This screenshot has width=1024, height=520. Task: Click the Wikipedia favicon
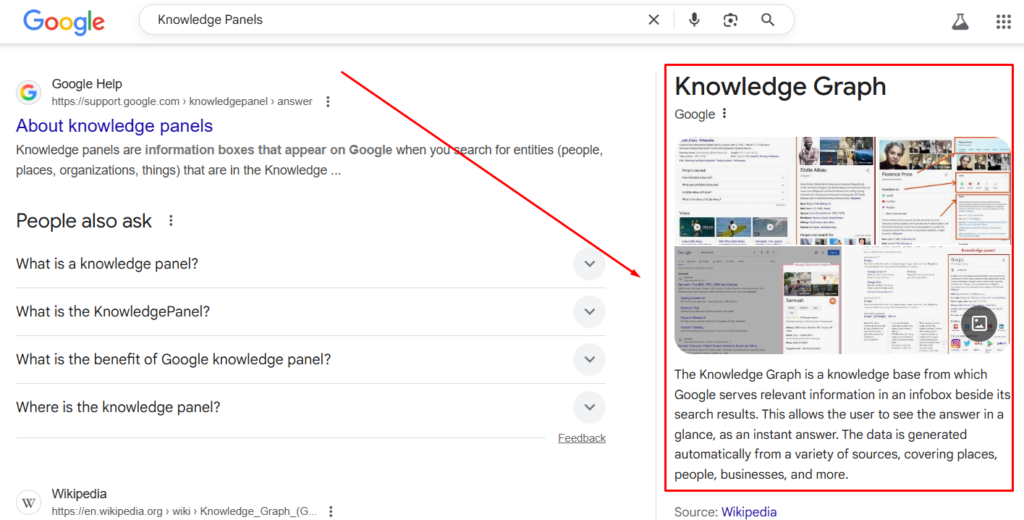pos(29,503)
